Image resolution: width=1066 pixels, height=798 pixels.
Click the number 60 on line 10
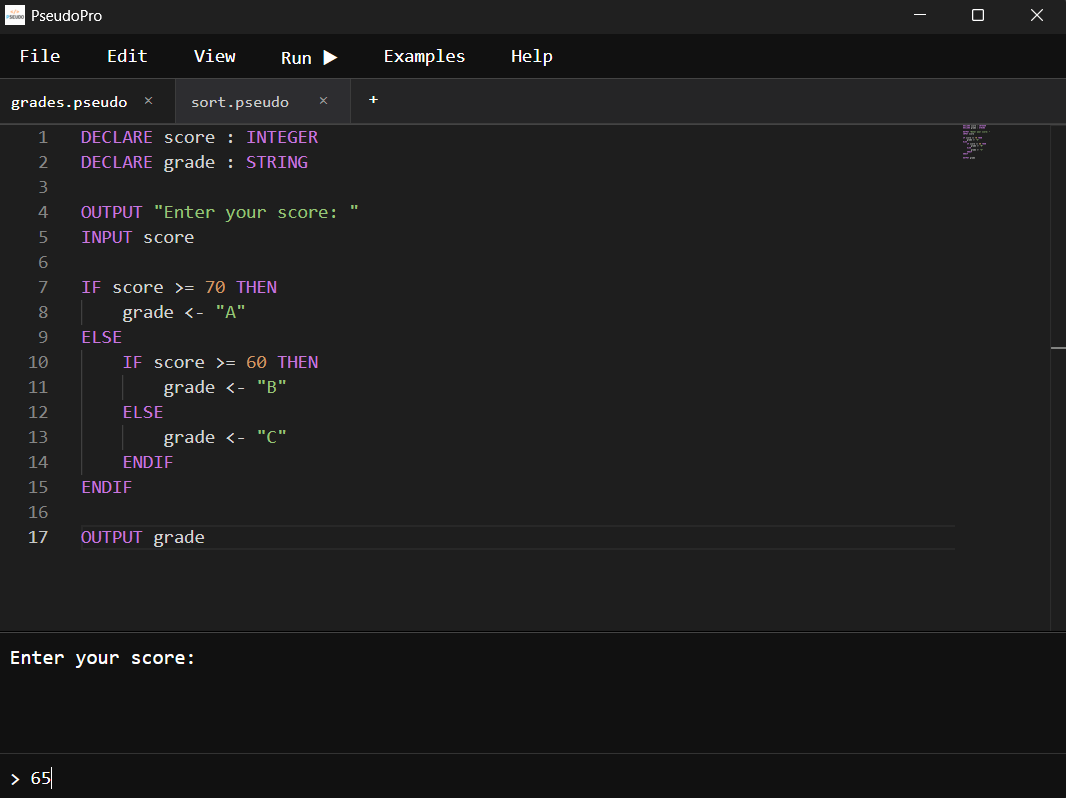[x=256, y=362]
